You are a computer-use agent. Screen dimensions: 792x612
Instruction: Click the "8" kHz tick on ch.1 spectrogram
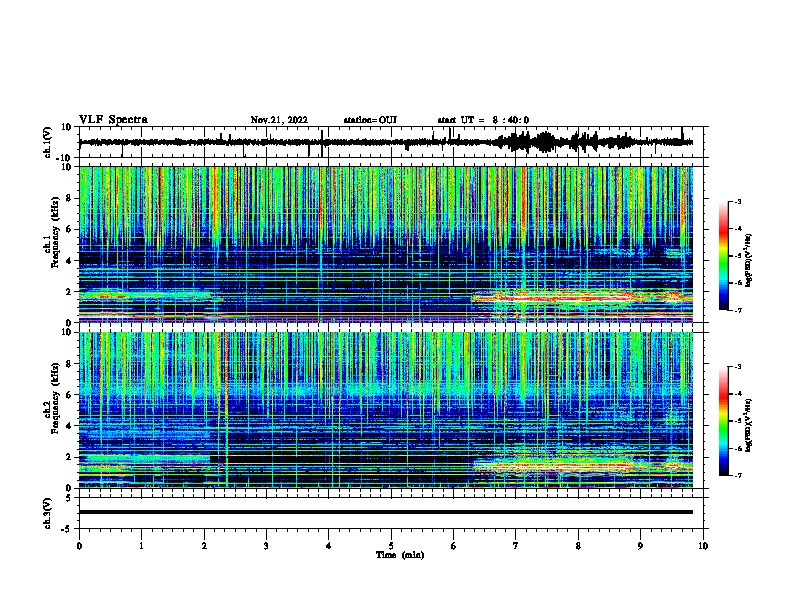pyautogui.click(x=69, y=198)
